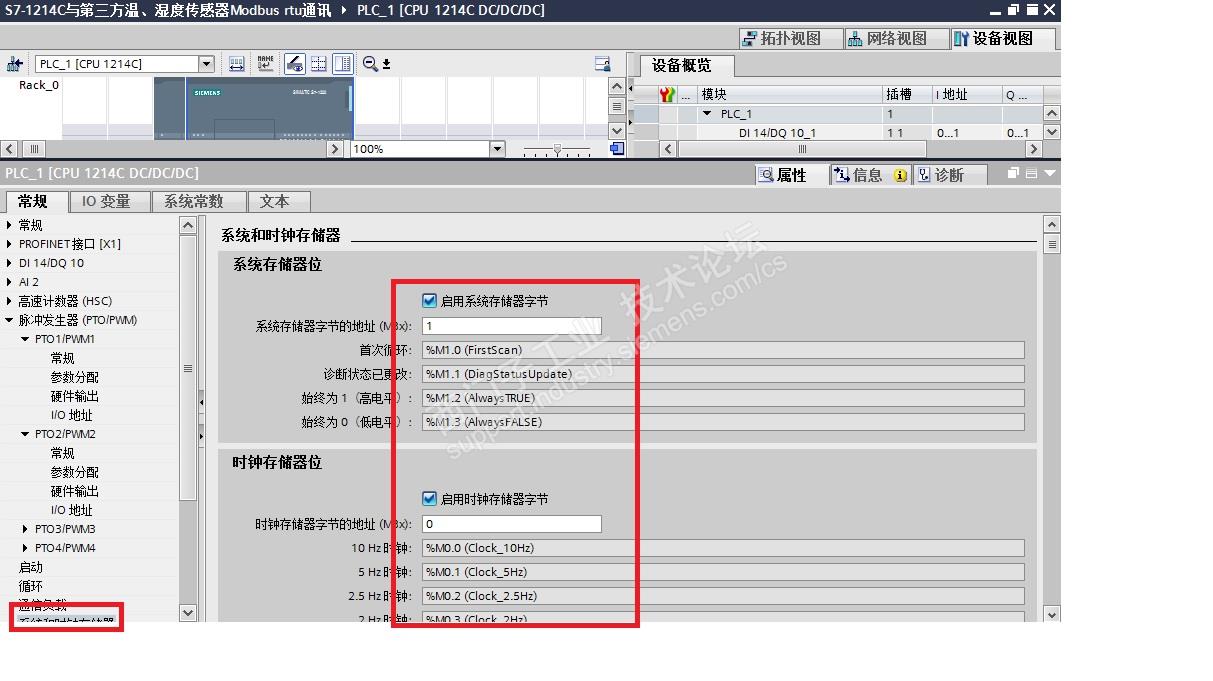Click the save window settings icon
Viewport: 1213px width, 681px height.
tap(602, 64)
